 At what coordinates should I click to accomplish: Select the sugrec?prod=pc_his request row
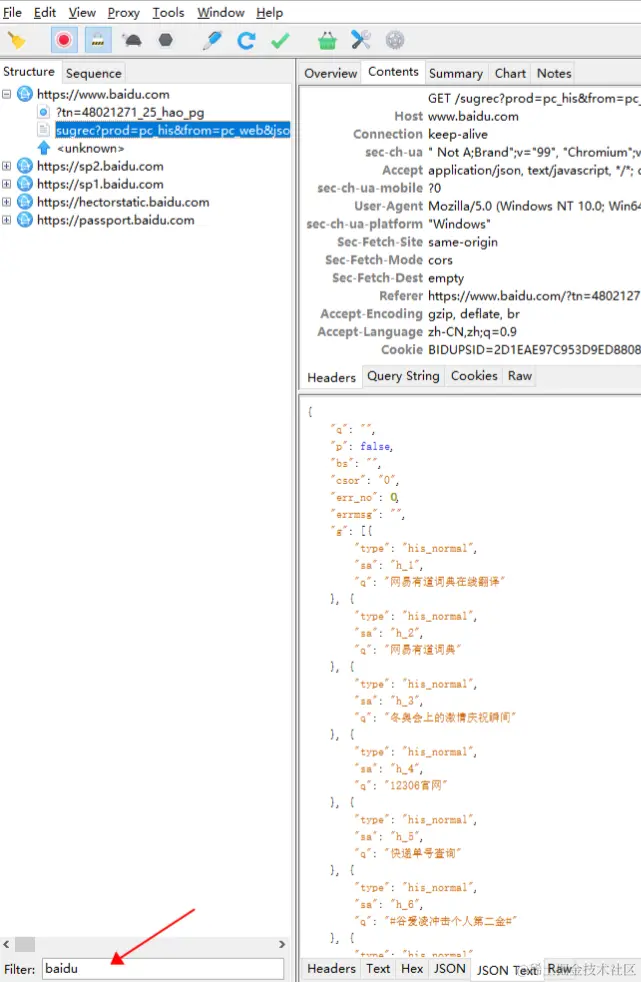(x=173, y=130)
